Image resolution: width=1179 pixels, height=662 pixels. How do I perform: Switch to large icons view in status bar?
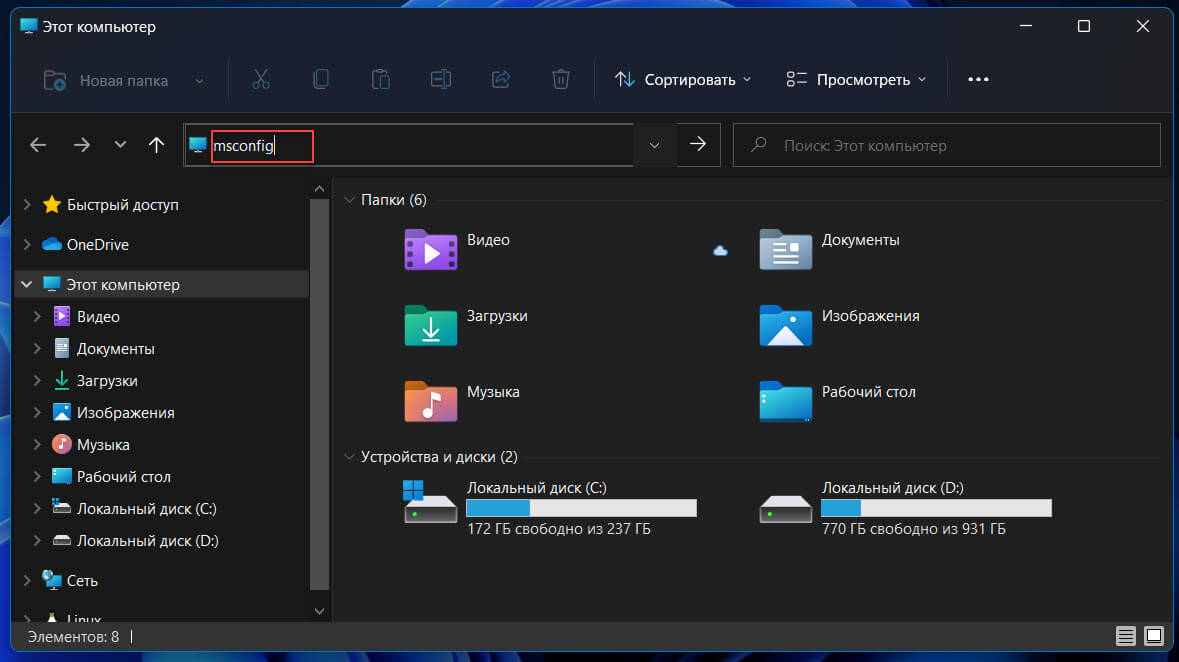point(1153,636)
